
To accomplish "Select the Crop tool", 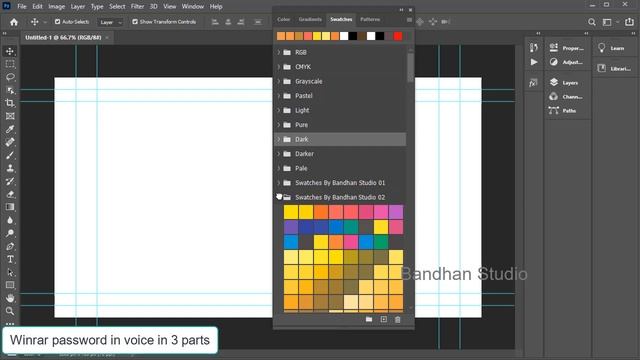I will coord(10,103).
